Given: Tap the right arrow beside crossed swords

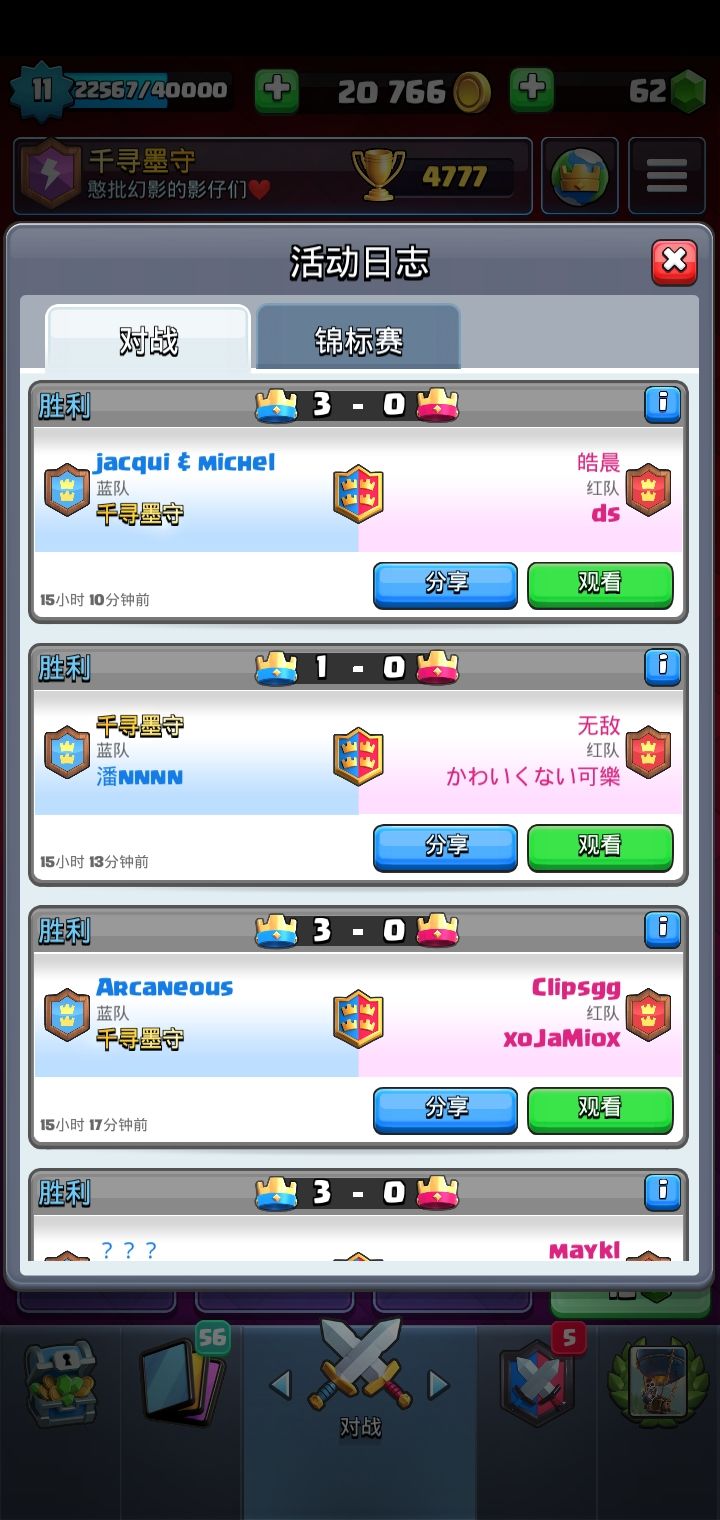Looking at the screenshot, I should (438, 1385).
